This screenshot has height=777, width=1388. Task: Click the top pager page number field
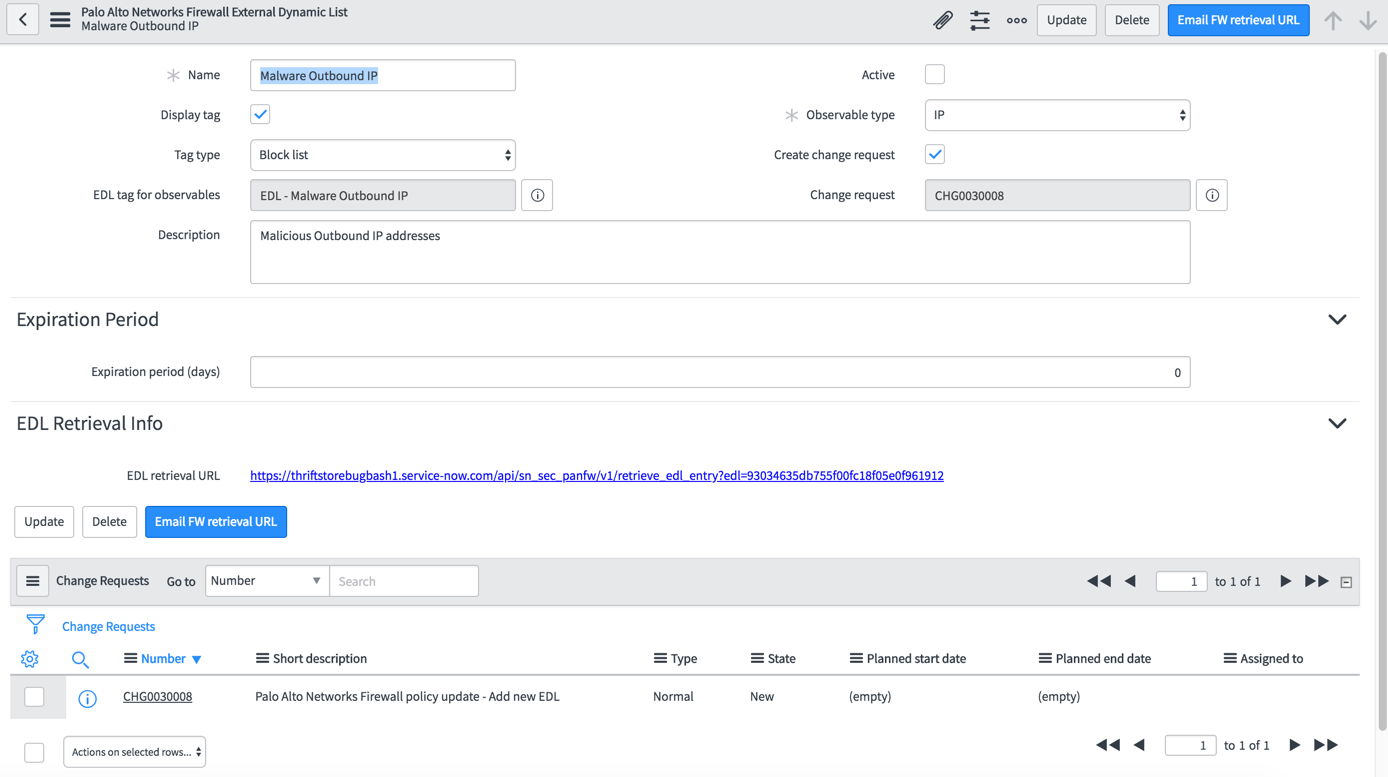[1181, 581]
